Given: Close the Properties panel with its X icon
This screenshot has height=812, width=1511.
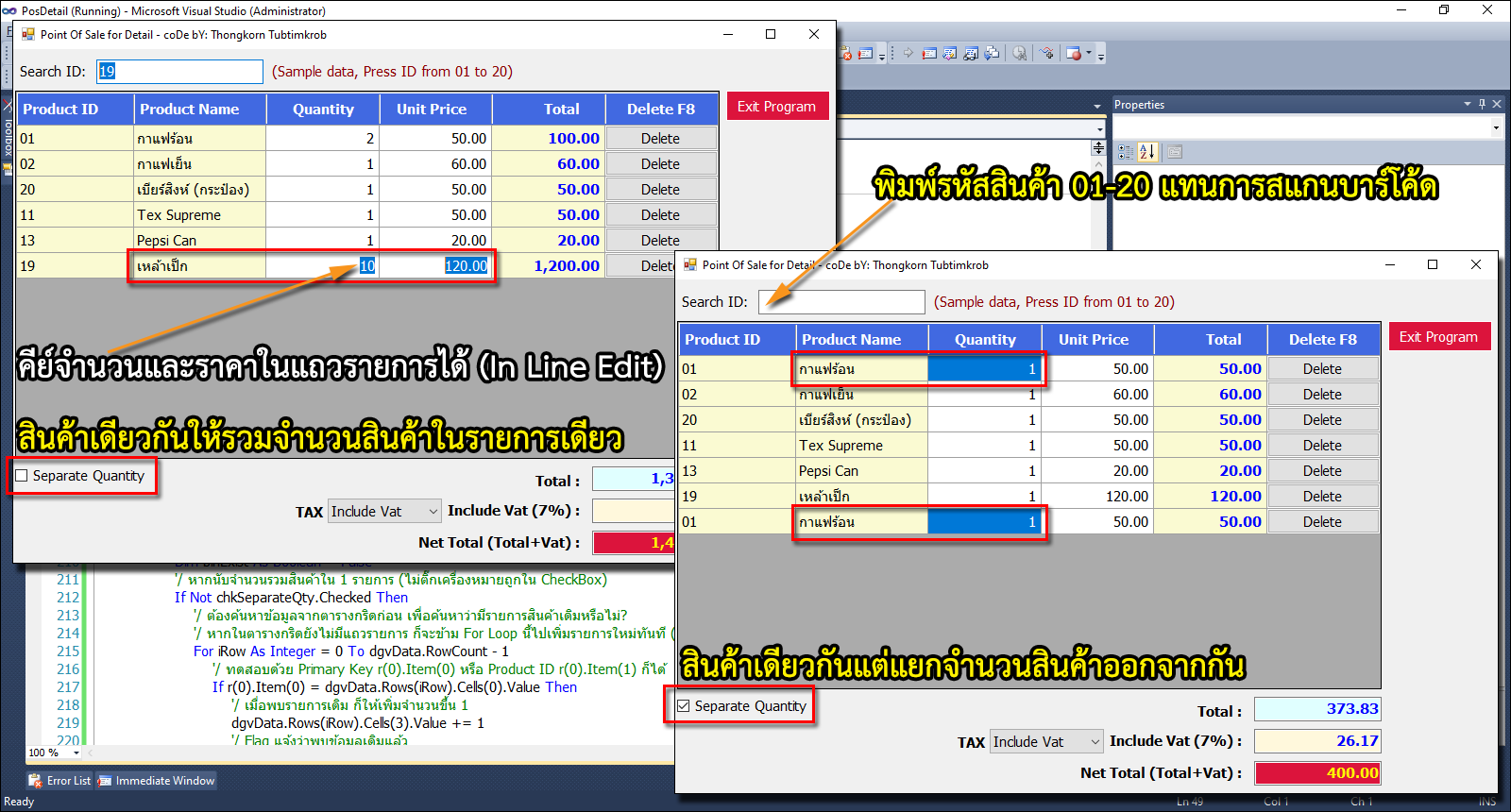Looking at the screenshot, I should [1497, 104].
